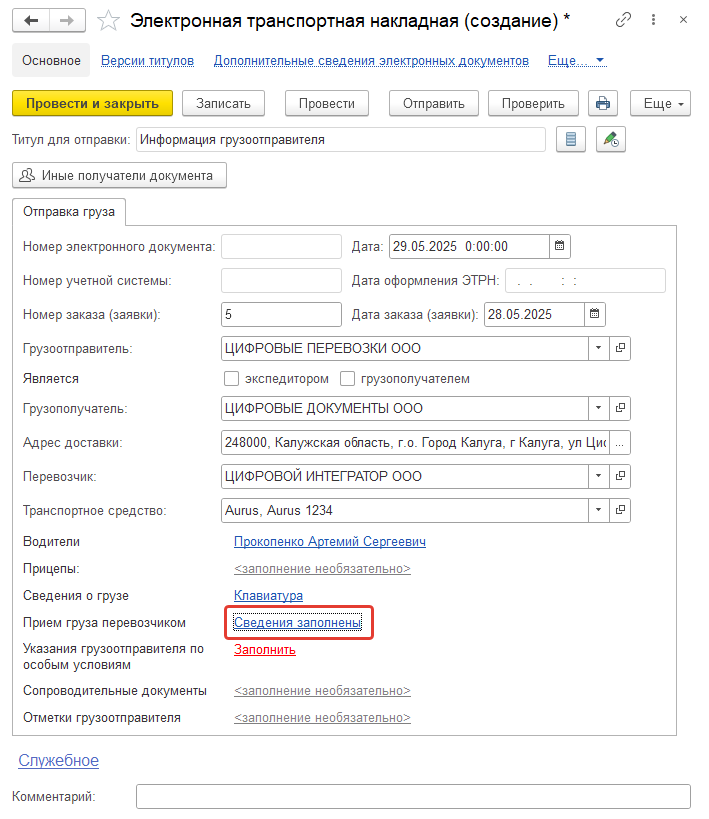Screen dimensions: 709x819
Task: Copy link with the chain icon
Action: tap(623, 20)
